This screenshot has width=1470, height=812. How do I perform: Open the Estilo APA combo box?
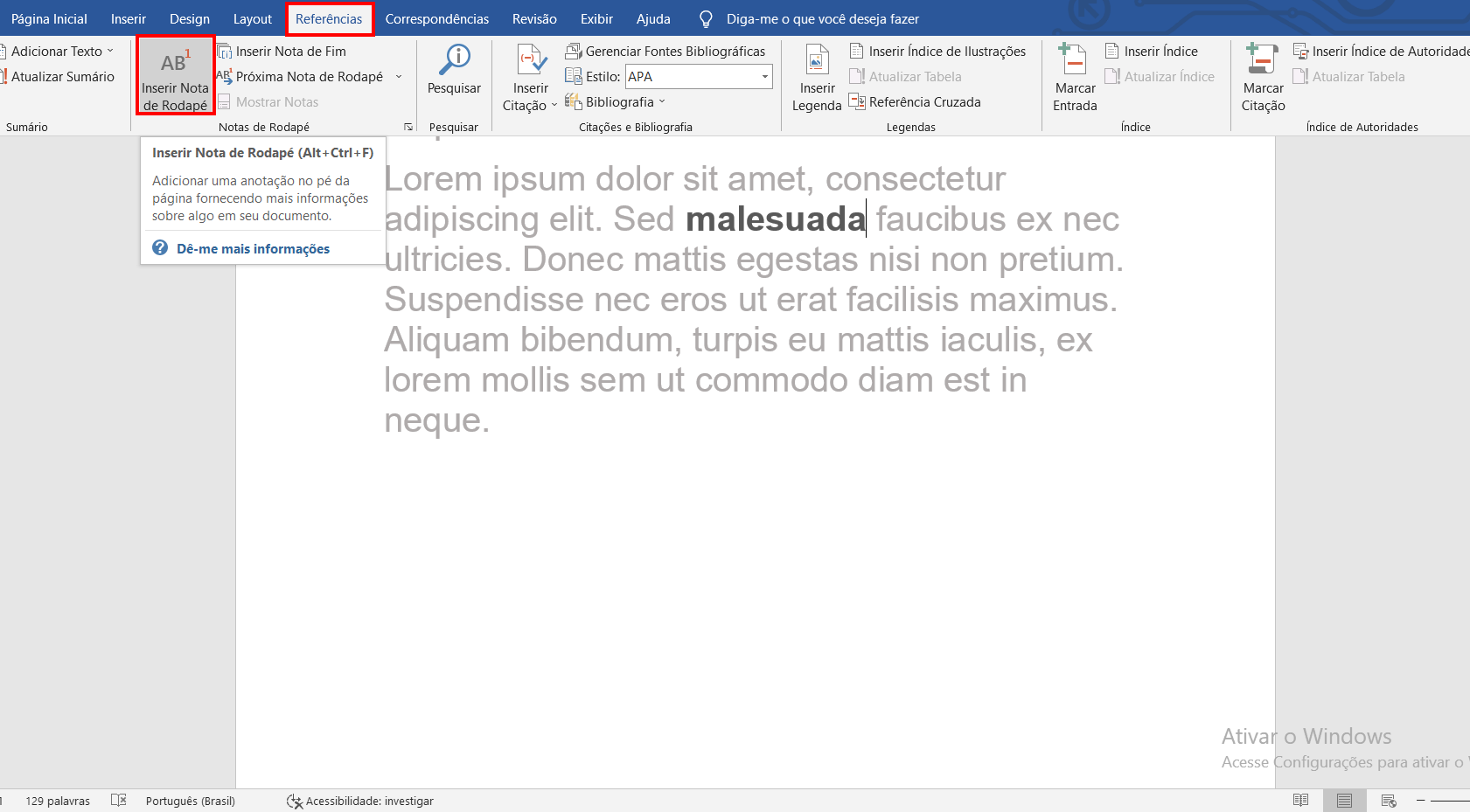coord(699,77)
